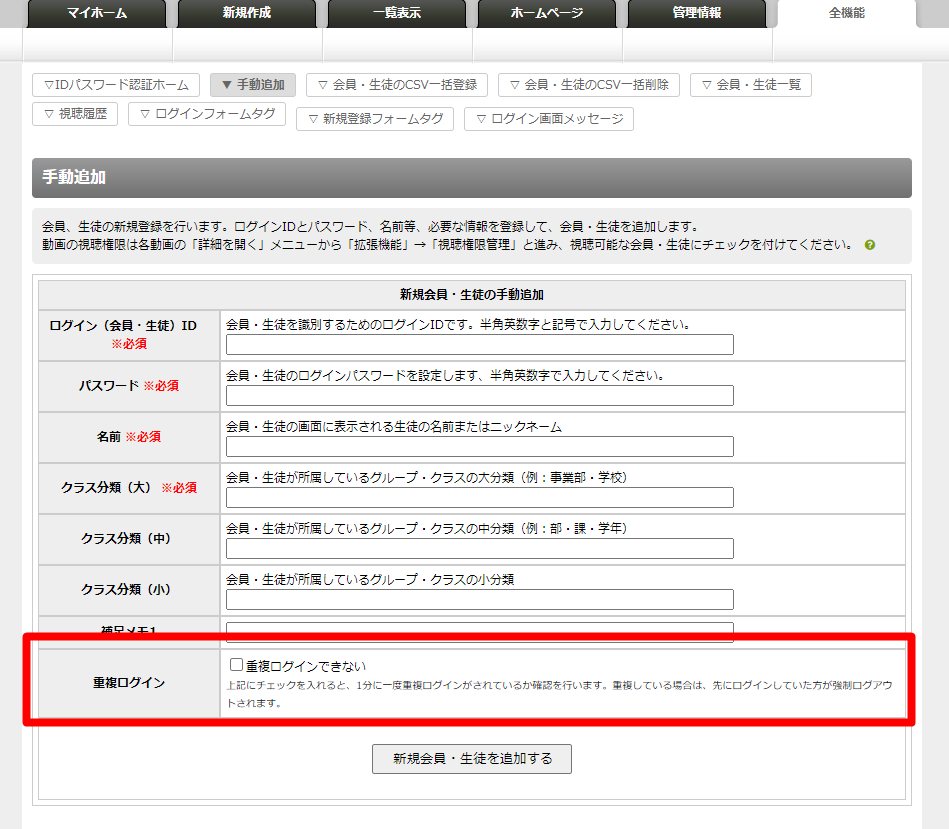Click the green help question mark icon
The image size is (949, 829).
click(x=870, y=245)
